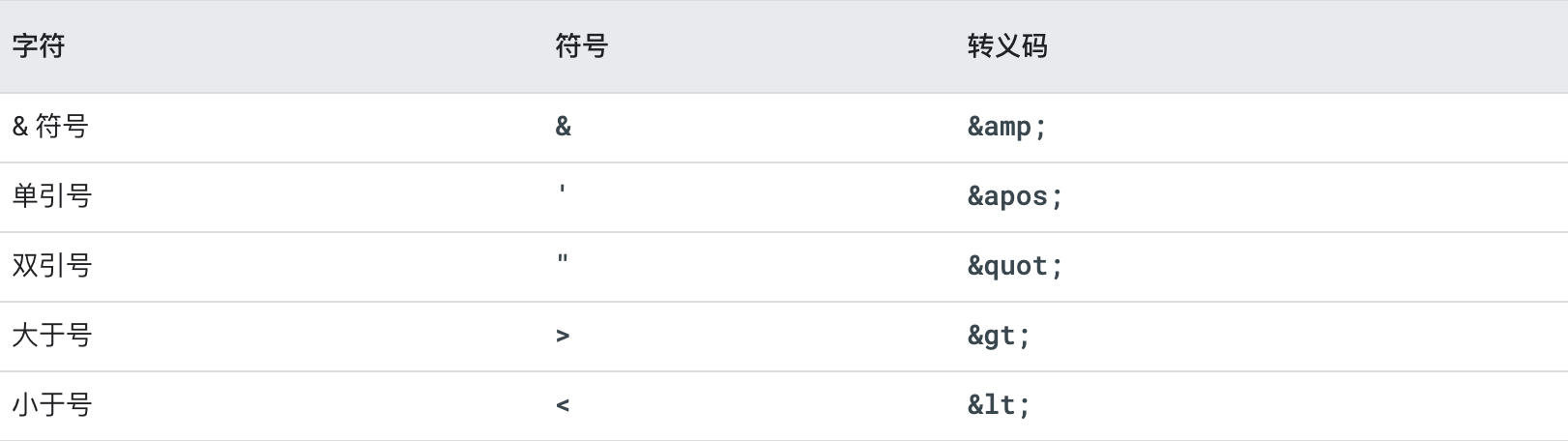Click the 字符 column header
This screenshot has height=441, width=1568.
tap(39, 46)
